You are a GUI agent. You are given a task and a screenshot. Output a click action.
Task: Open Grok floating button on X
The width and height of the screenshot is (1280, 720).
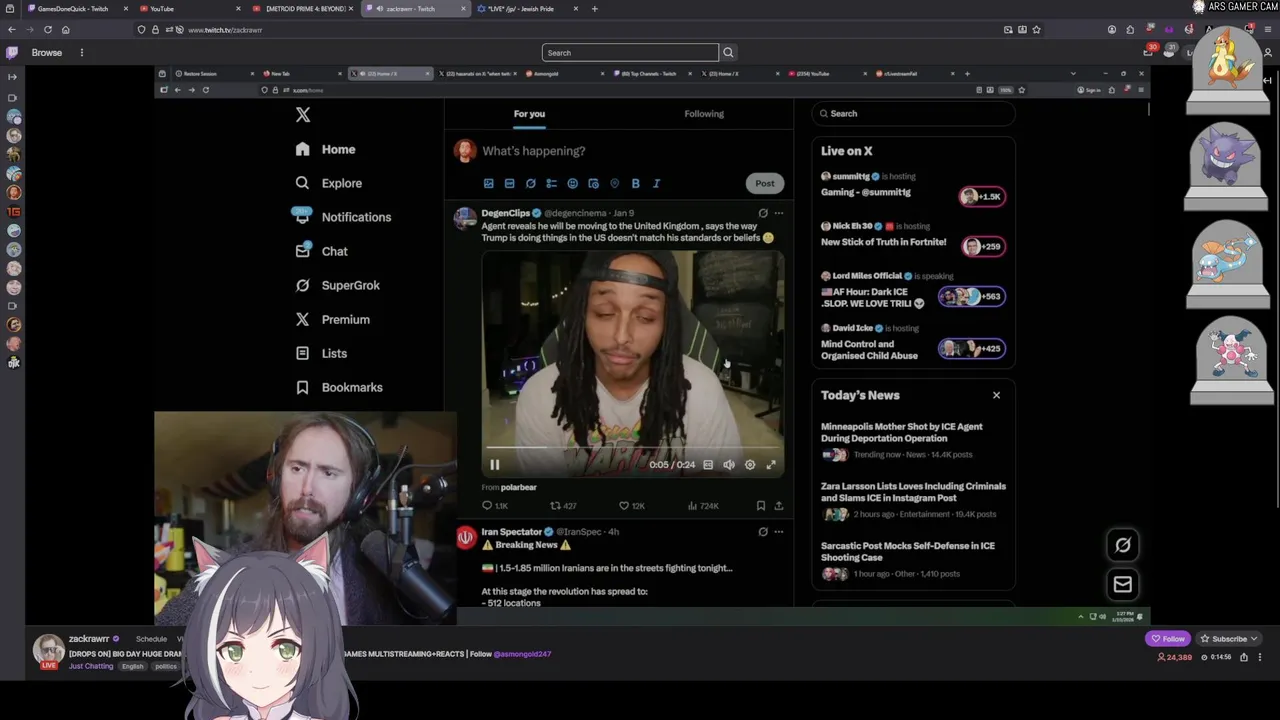point(1123,545)
